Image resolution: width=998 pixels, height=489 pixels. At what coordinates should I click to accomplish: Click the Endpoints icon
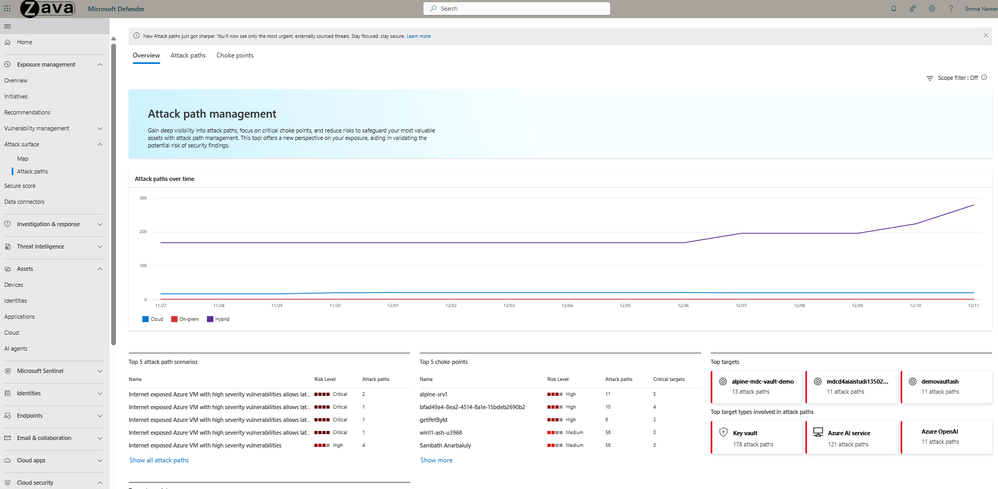click(x=8, y=416)
